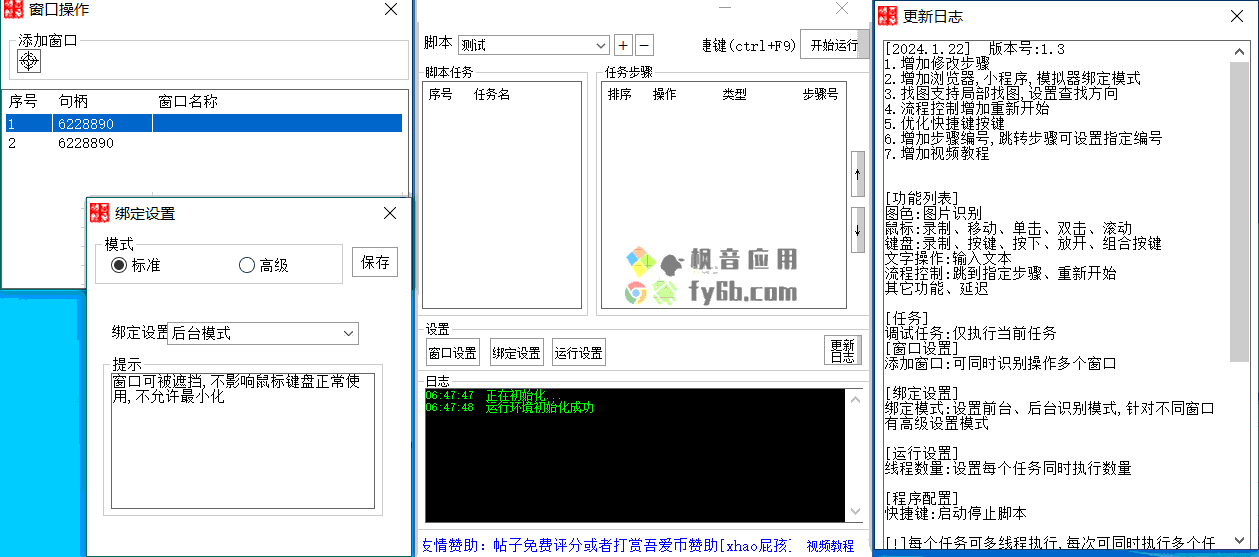Click 保存 in the binding settings dialog

click(375, 262)
